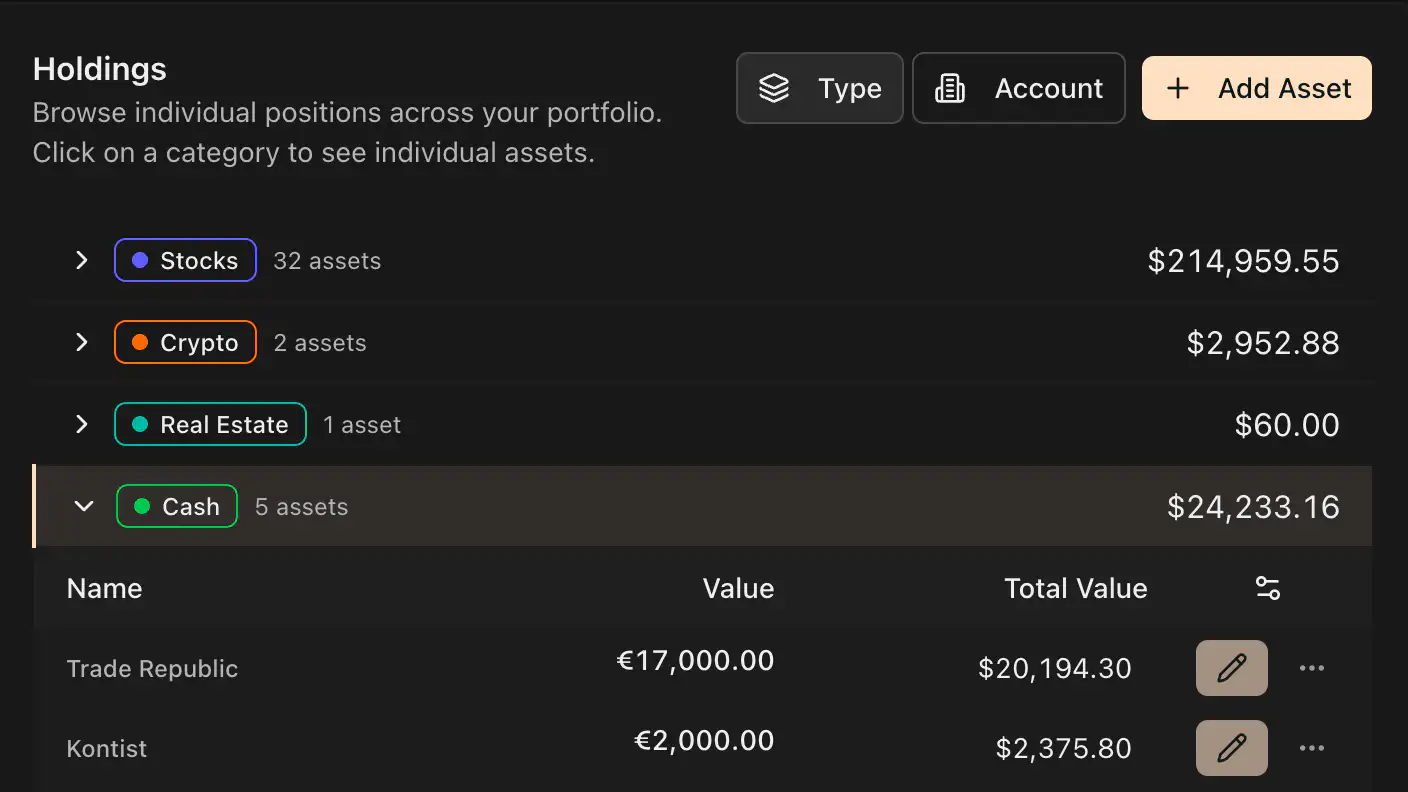Open the ellipsis menu for Trade Republic
Viewport: 1408px width, 792px height.
(x=1312, y=668)
